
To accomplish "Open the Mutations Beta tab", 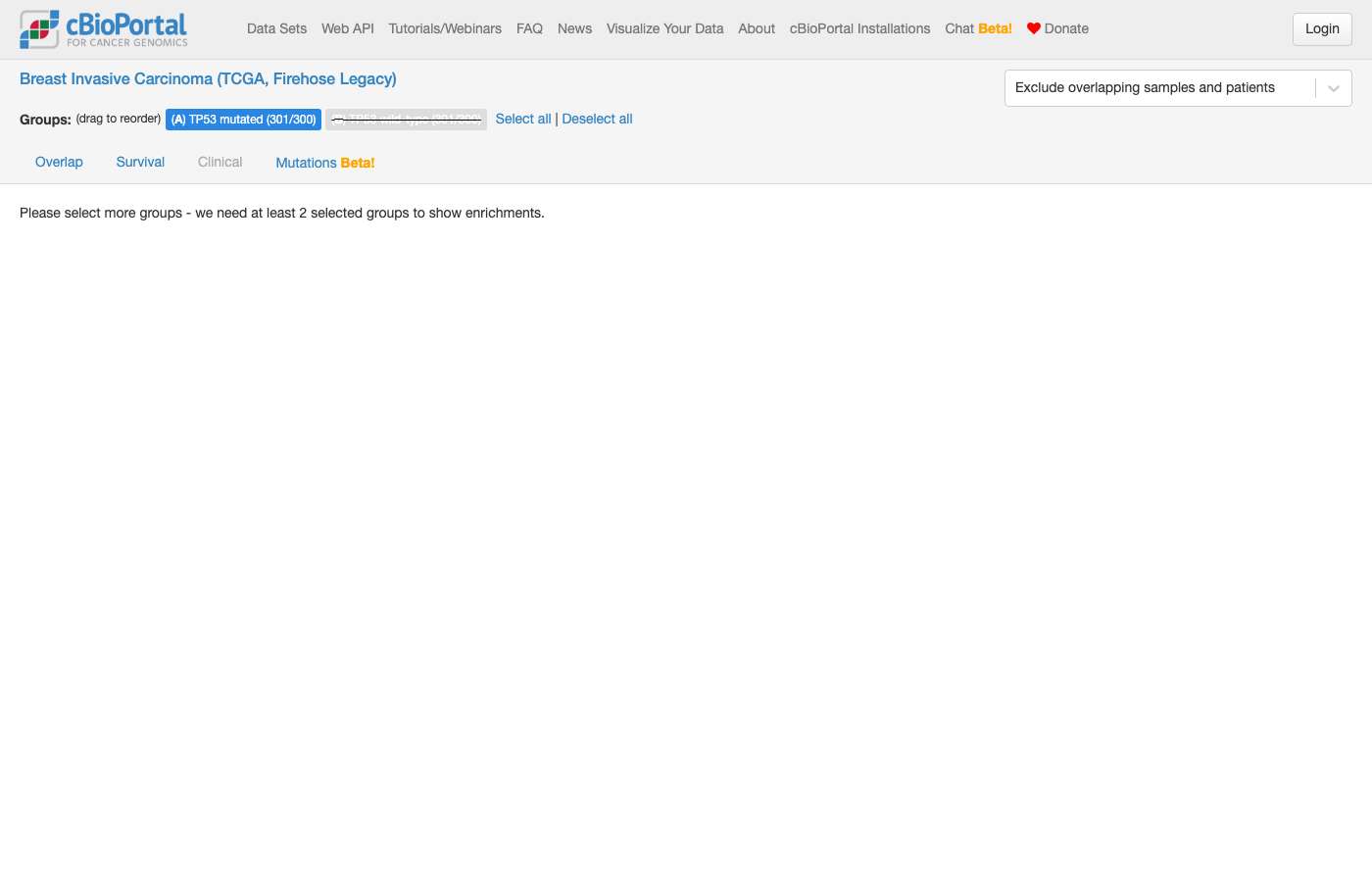I will tap(325, 163).
